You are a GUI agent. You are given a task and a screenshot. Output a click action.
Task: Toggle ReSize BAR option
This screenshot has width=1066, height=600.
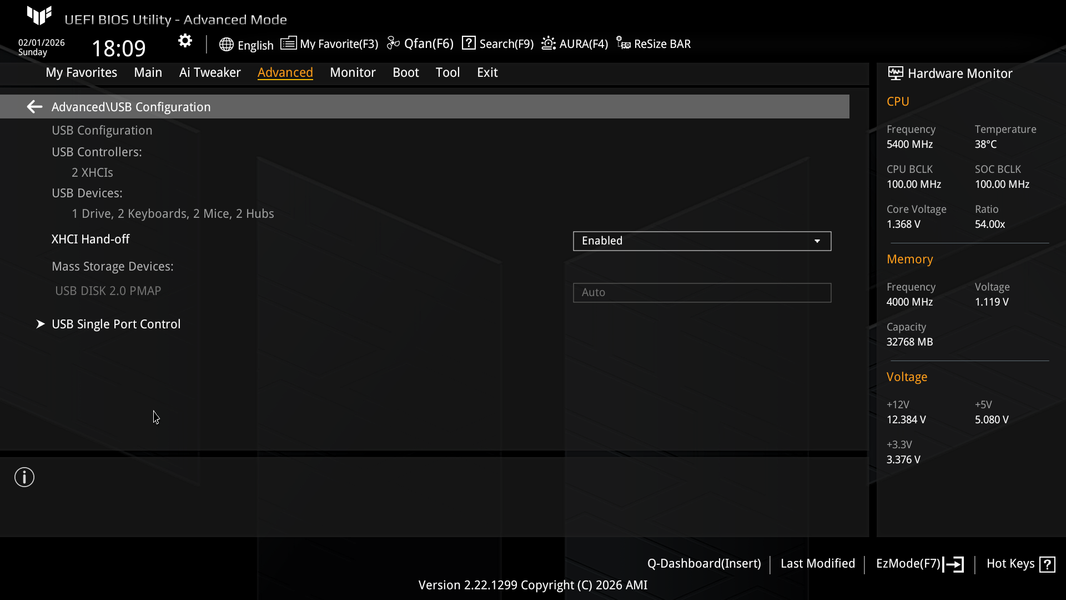(653, 43)
